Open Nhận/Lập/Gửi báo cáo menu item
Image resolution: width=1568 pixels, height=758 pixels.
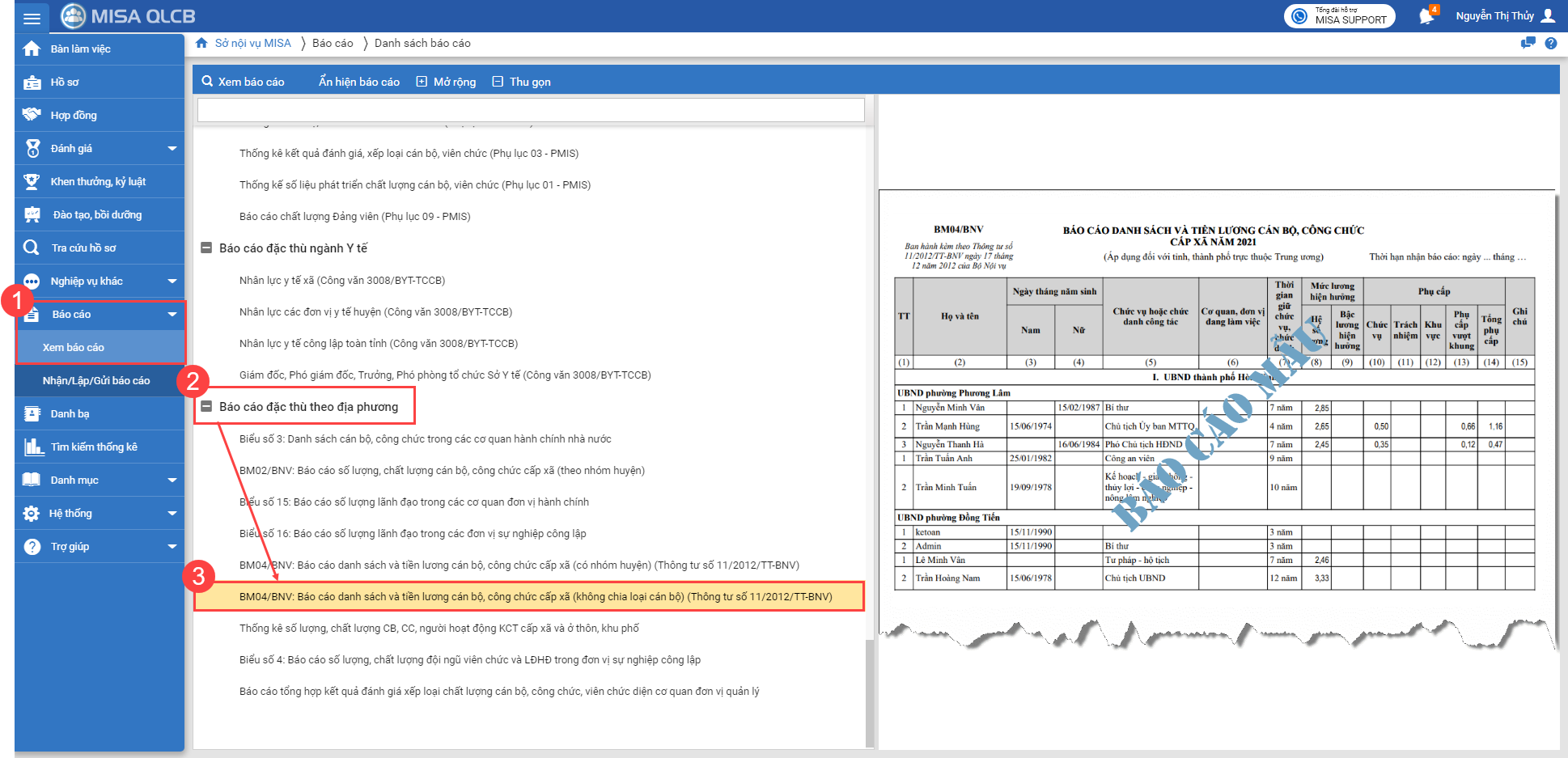point(96,381)
